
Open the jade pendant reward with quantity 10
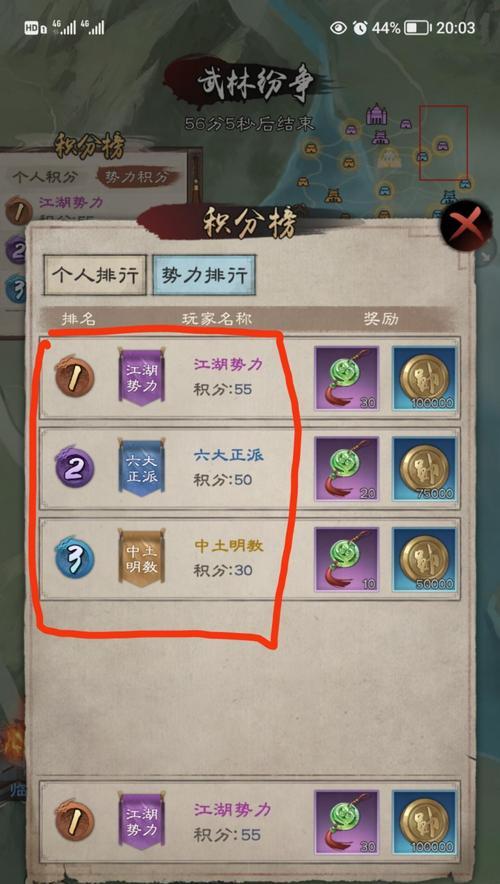347,559
